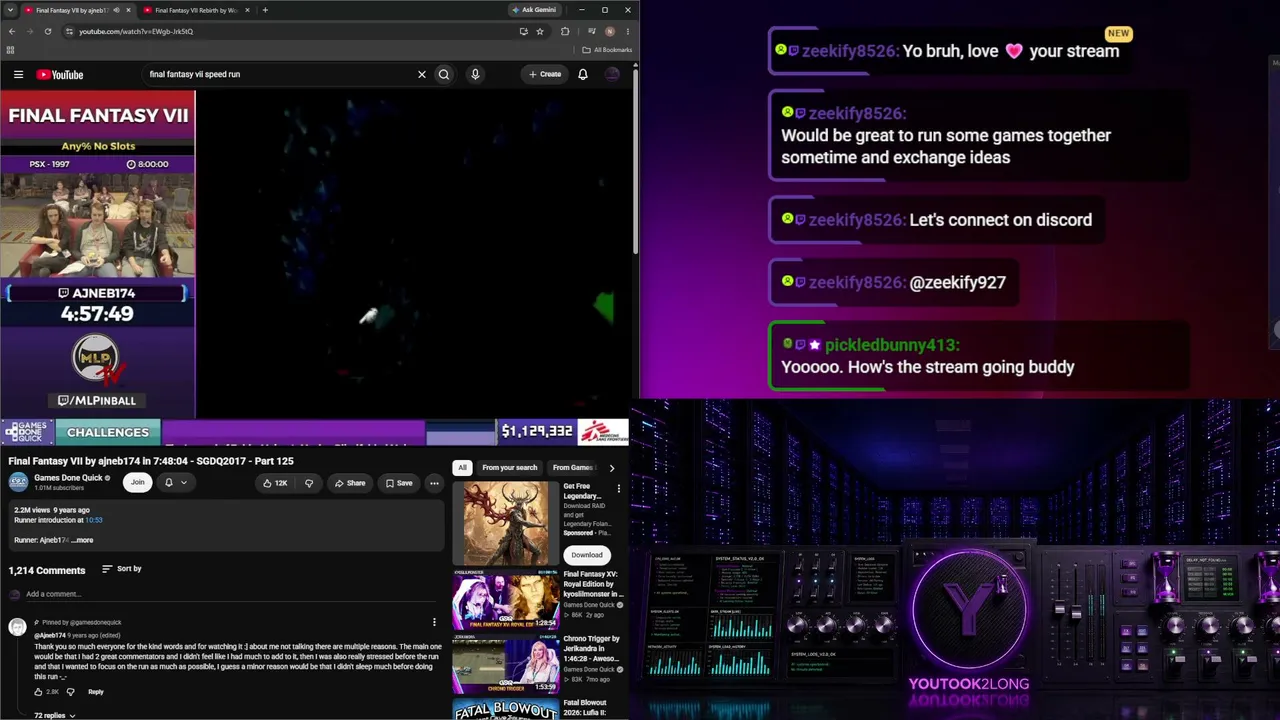1280x720 pixels.
Task: Expand the video description with ...more
Action: point(83,540)
